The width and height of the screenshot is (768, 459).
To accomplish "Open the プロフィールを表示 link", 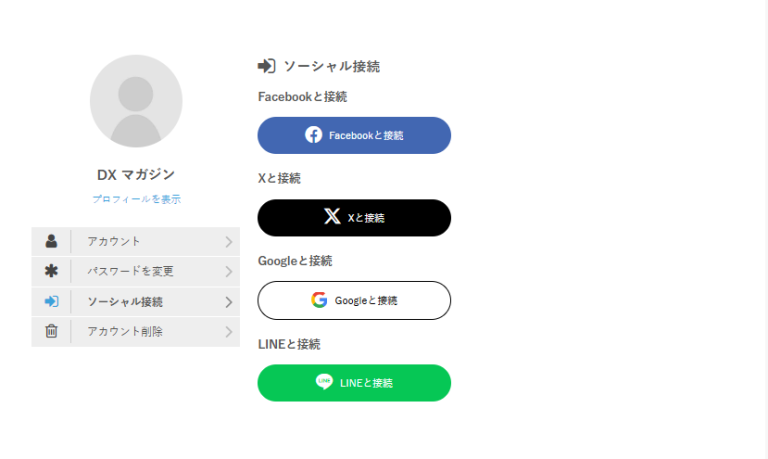I will coord(136,199).
